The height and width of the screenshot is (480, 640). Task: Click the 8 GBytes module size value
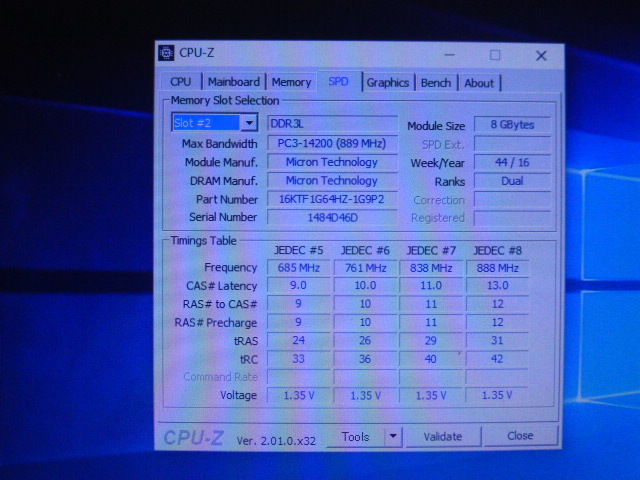512,125
